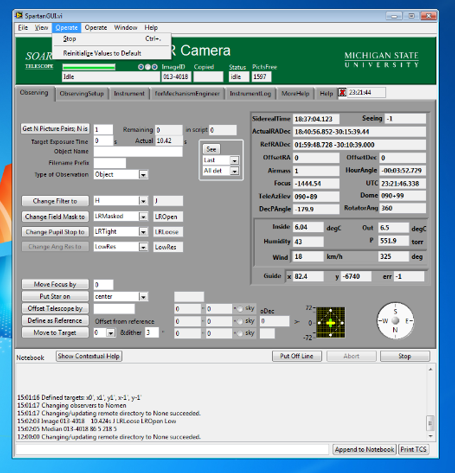Click Get N Picture Pairs button
This screenshot has width=455, height=473.
[x=55, y=129]
